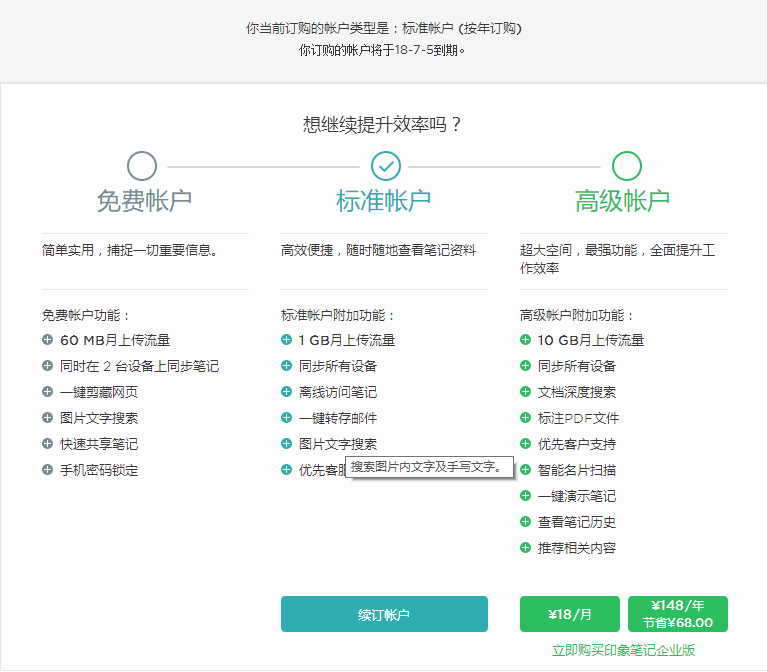This screenshot has height=672, width=767.
Task: Click plus icon beside 手机密码锁定
Action: click(x=47, y=470)
